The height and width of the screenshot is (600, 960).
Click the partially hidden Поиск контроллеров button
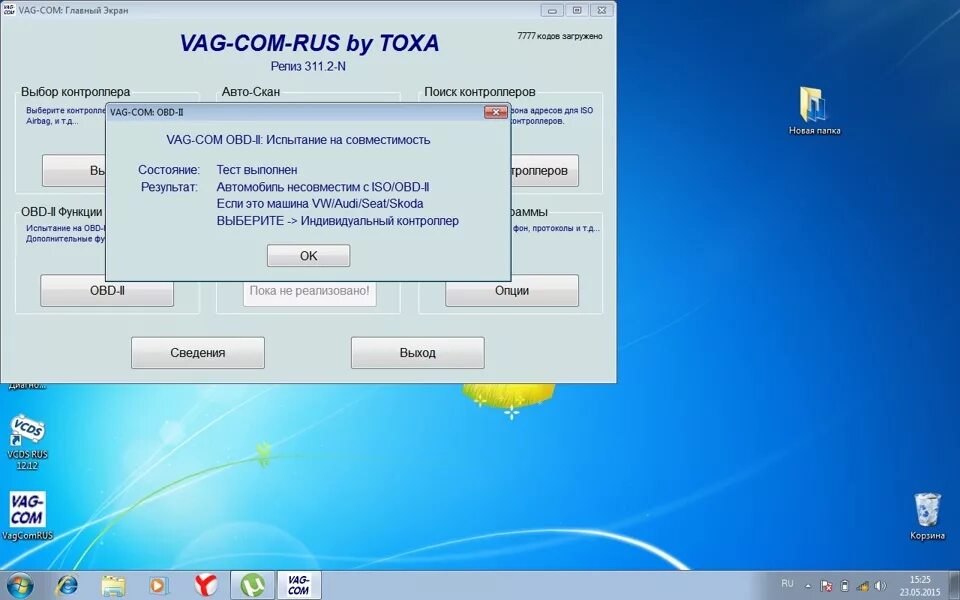click(x=544, y=171)
